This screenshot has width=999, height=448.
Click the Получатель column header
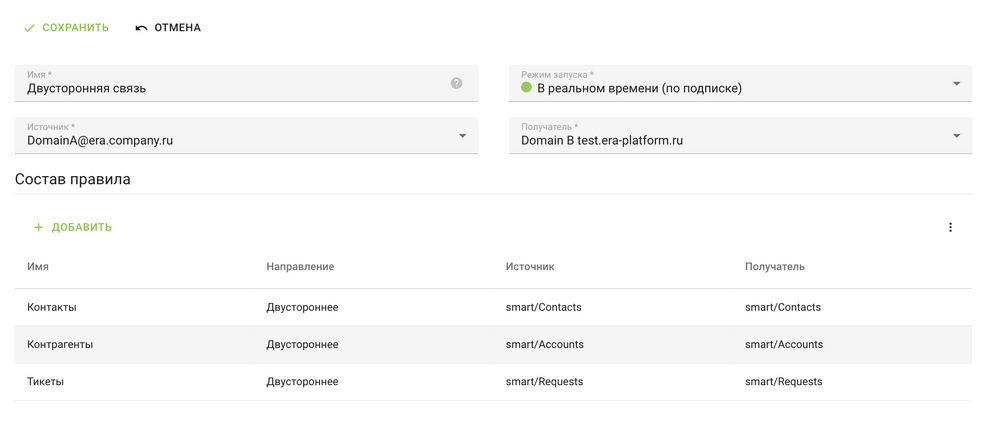tap(774, 267)
